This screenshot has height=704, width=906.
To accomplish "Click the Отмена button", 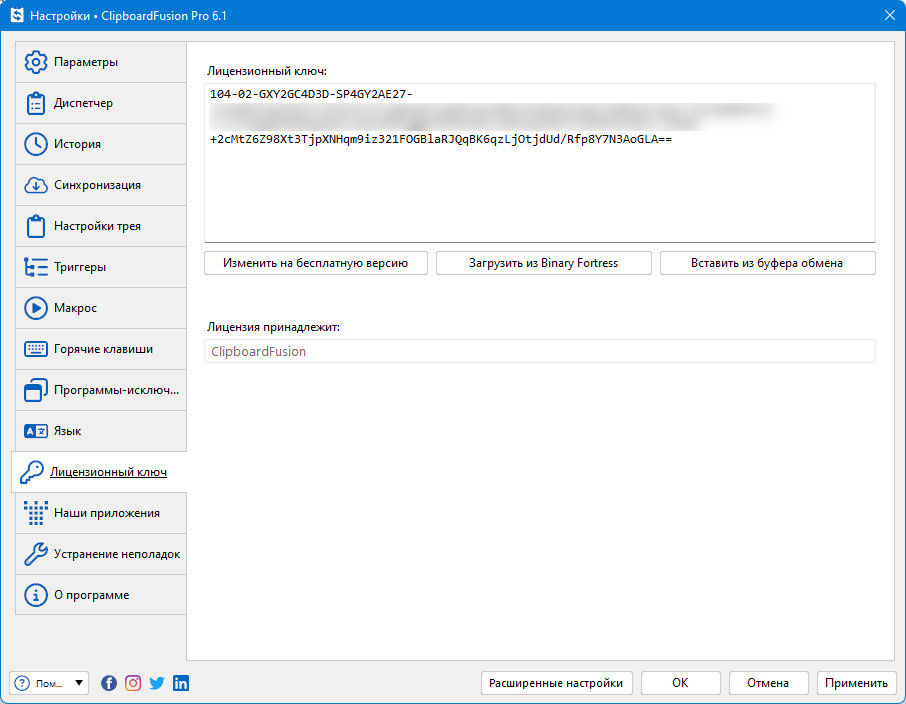I will [768, 683].
